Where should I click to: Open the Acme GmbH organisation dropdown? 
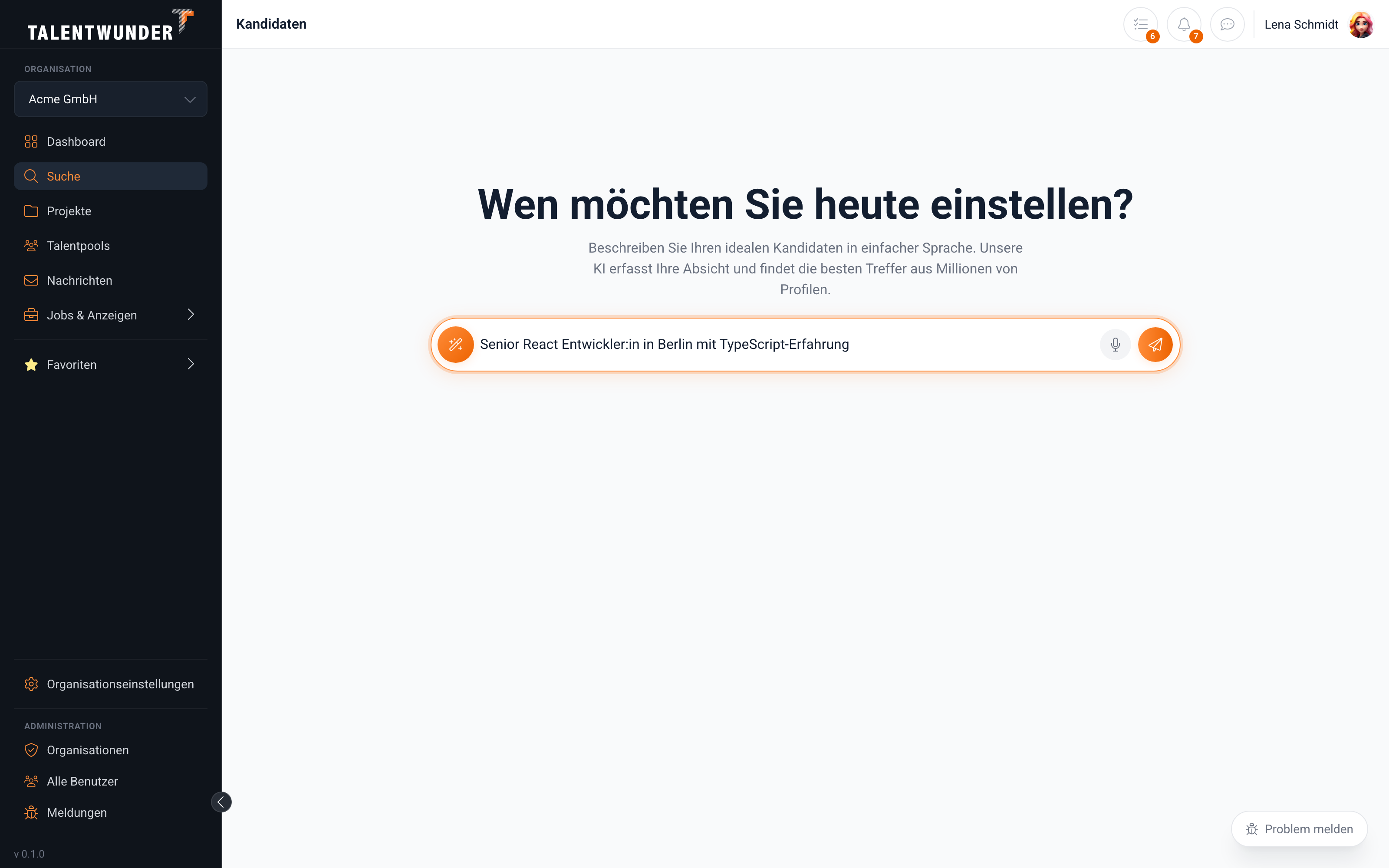(110, 99)
